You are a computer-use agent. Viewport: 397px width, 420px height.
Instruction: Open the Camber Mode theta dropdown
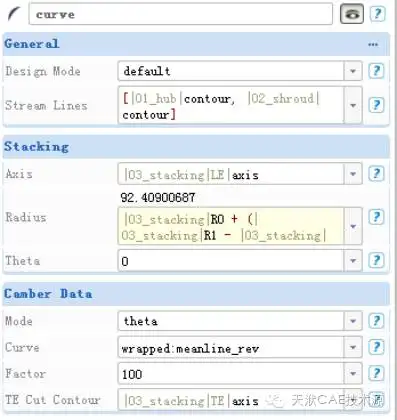(x=353, y=321)
